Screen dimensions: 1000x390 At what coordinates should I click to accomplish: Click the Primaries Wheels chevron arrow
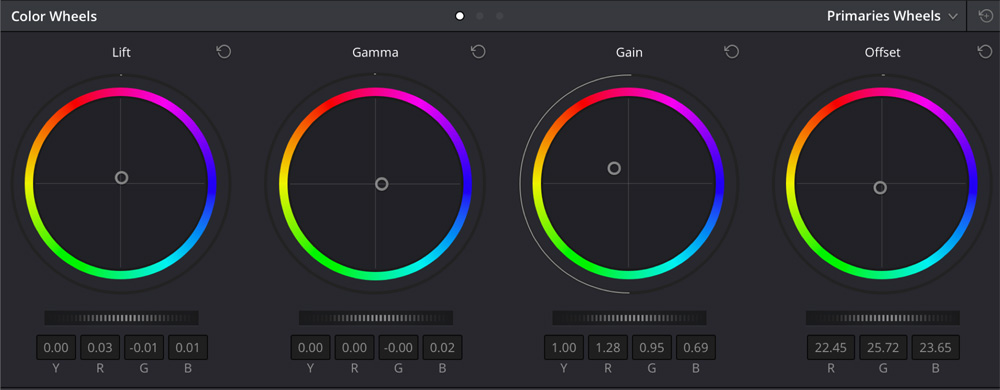[x=953, y=17]
